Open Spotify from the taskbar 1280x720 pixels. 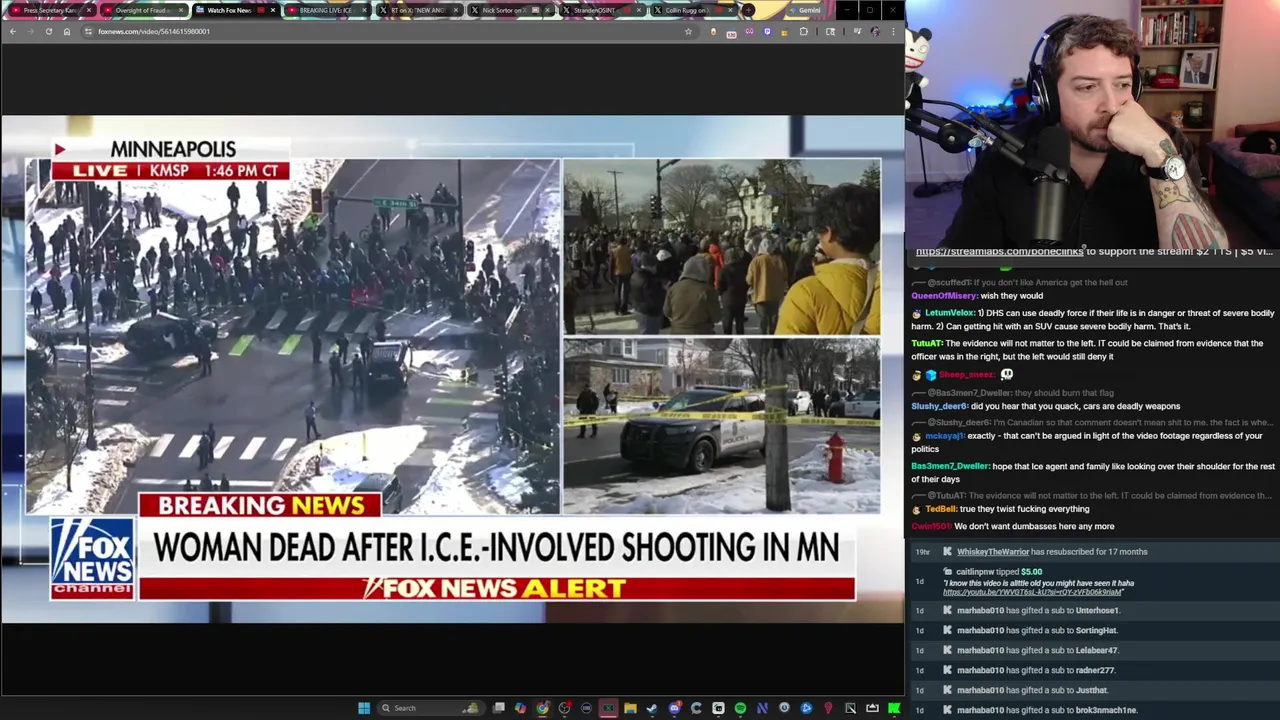[740, 708]
